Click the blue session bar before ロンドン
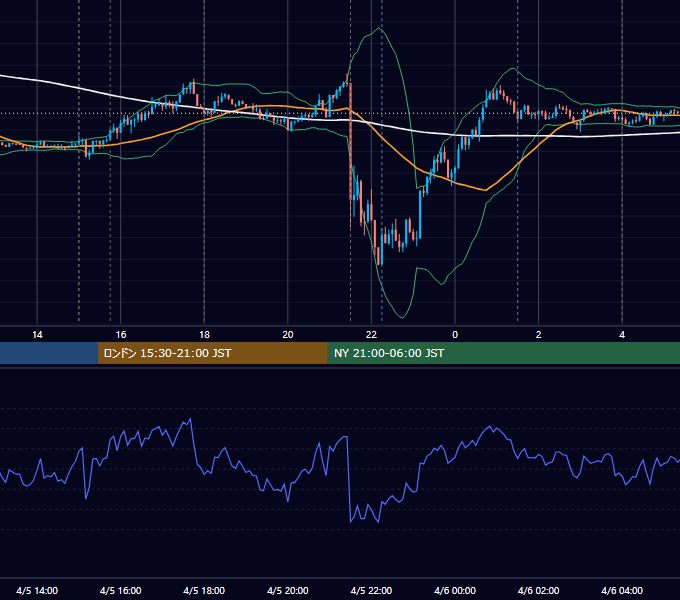This screenshot has width=680, height=600. coord(49,353)
